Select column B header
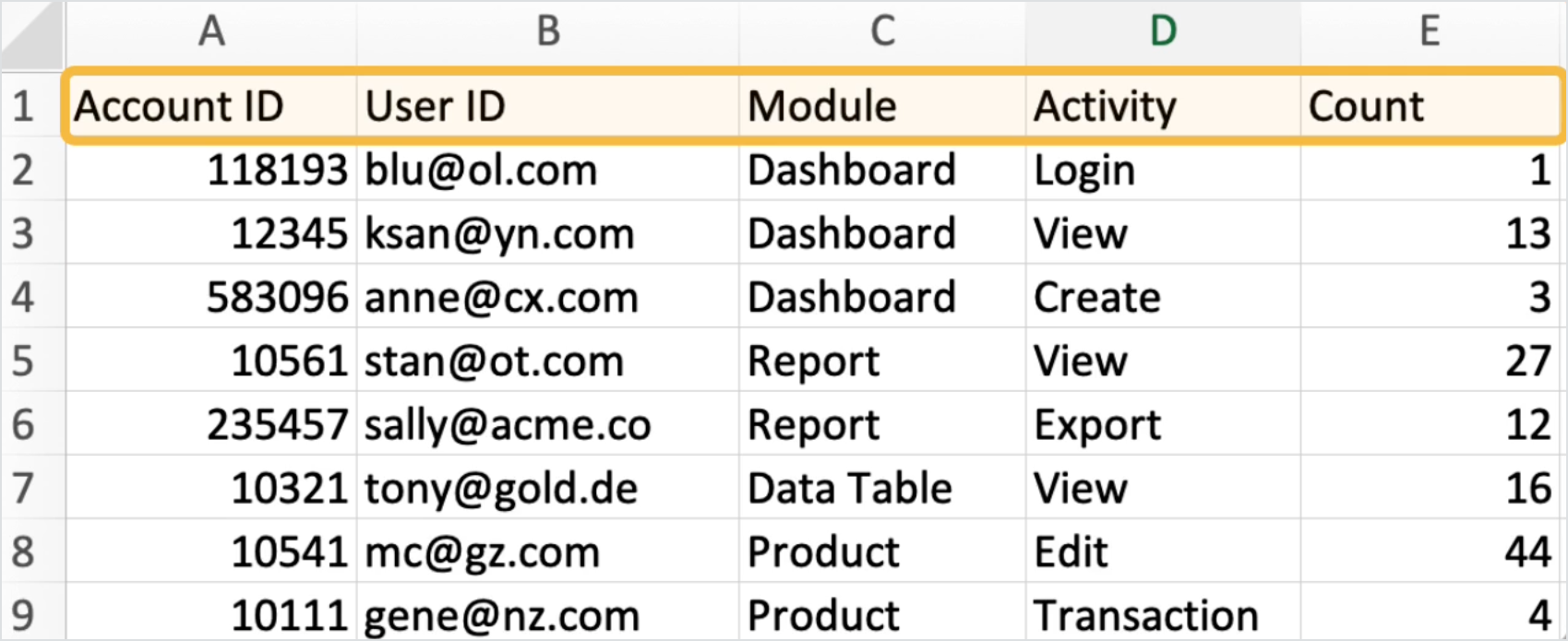Screen dimensions: 1568x641 [547, 31]
